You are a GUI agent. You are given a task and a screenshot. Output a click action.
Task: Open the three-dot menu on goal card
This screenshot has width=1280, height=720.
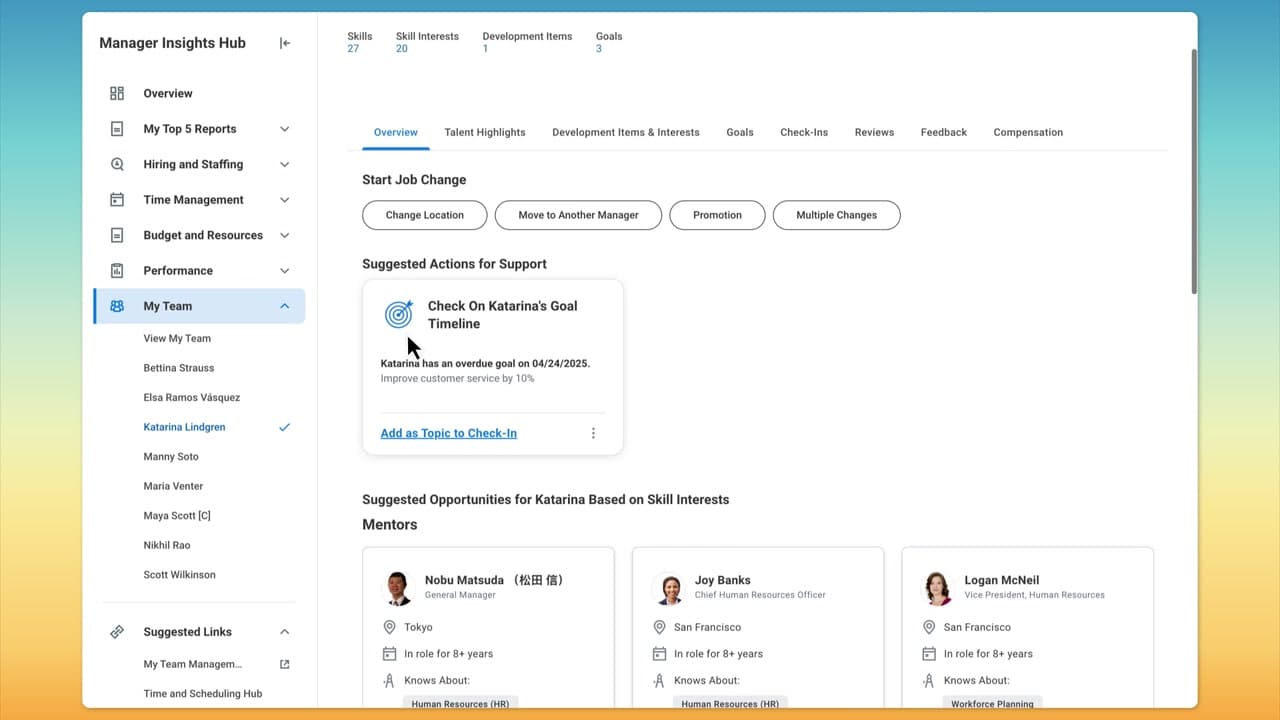(x=593, y=433)
